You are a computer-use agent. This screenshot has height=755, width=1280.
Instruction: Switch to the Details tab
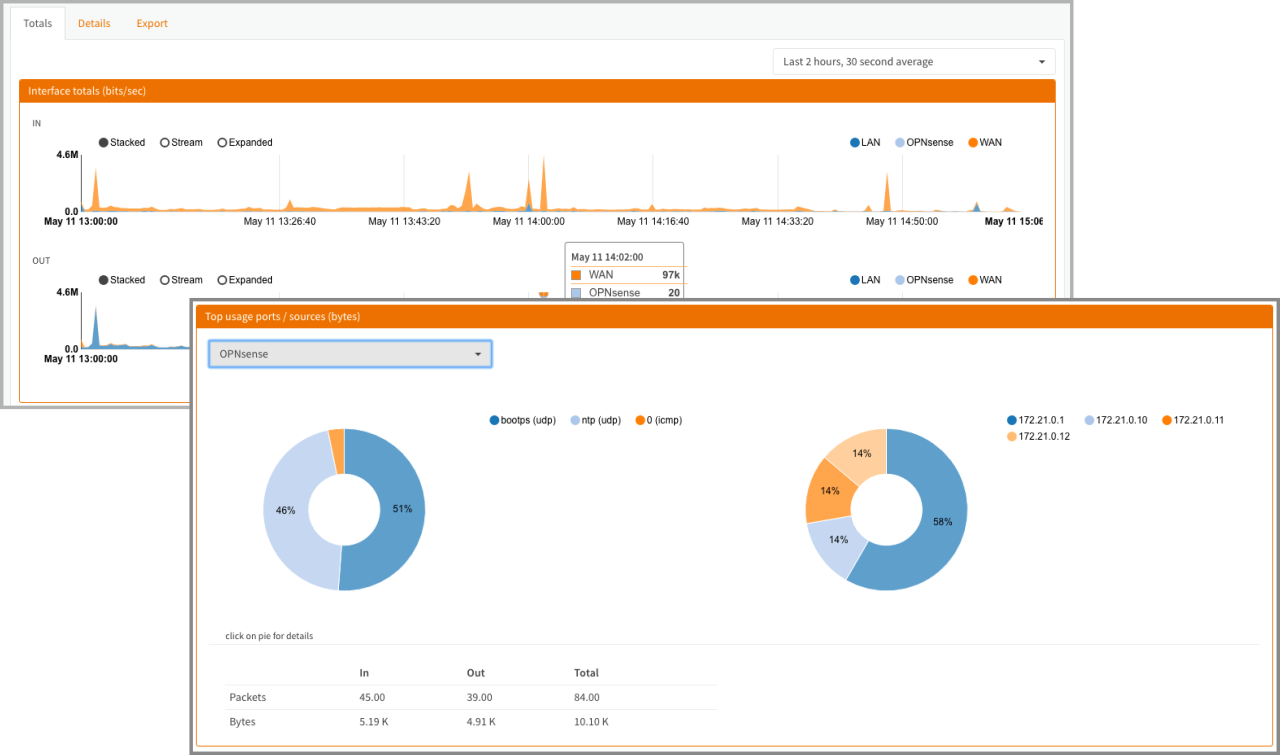(x=94, y=23)
